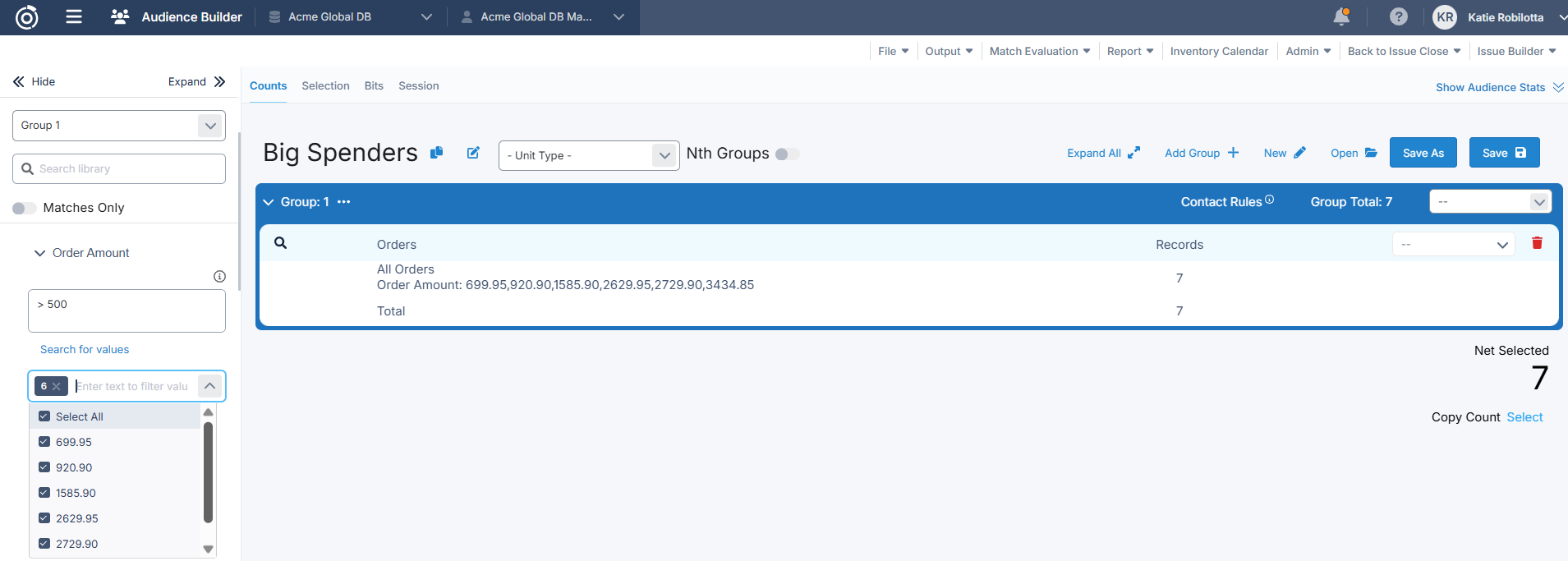Open the help question mark icon
Viewport: 1568px width, 561px height.
(1398, 16)
